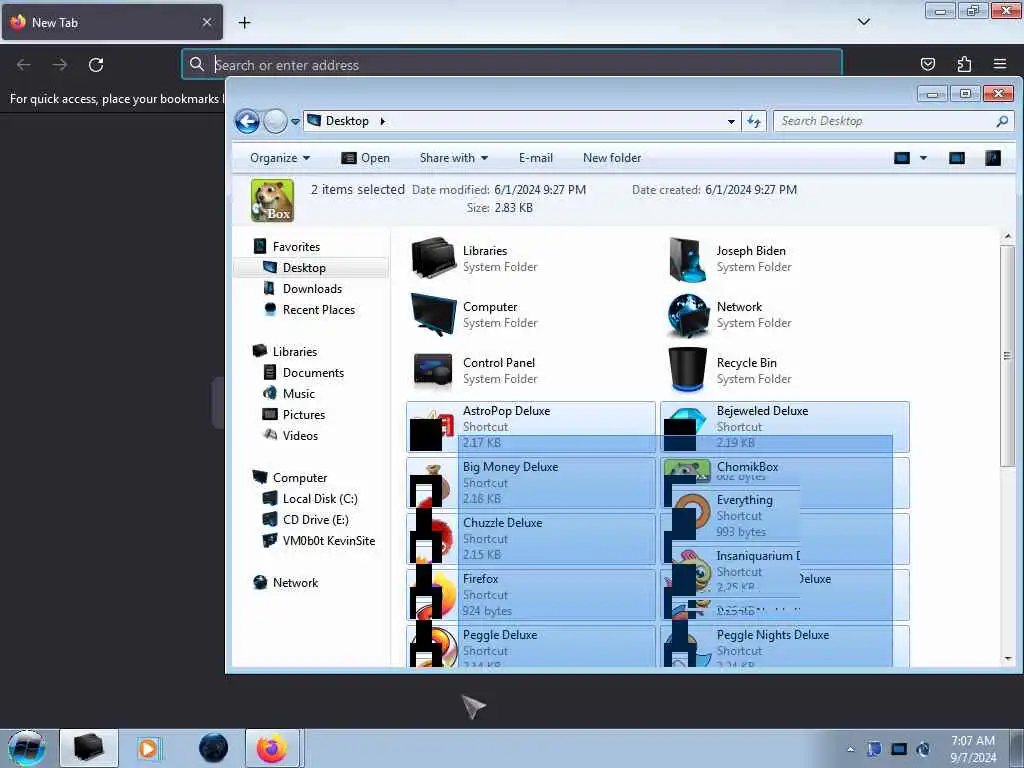
Task: Click the Firefox address bar
Action: (x=511, y=65)
